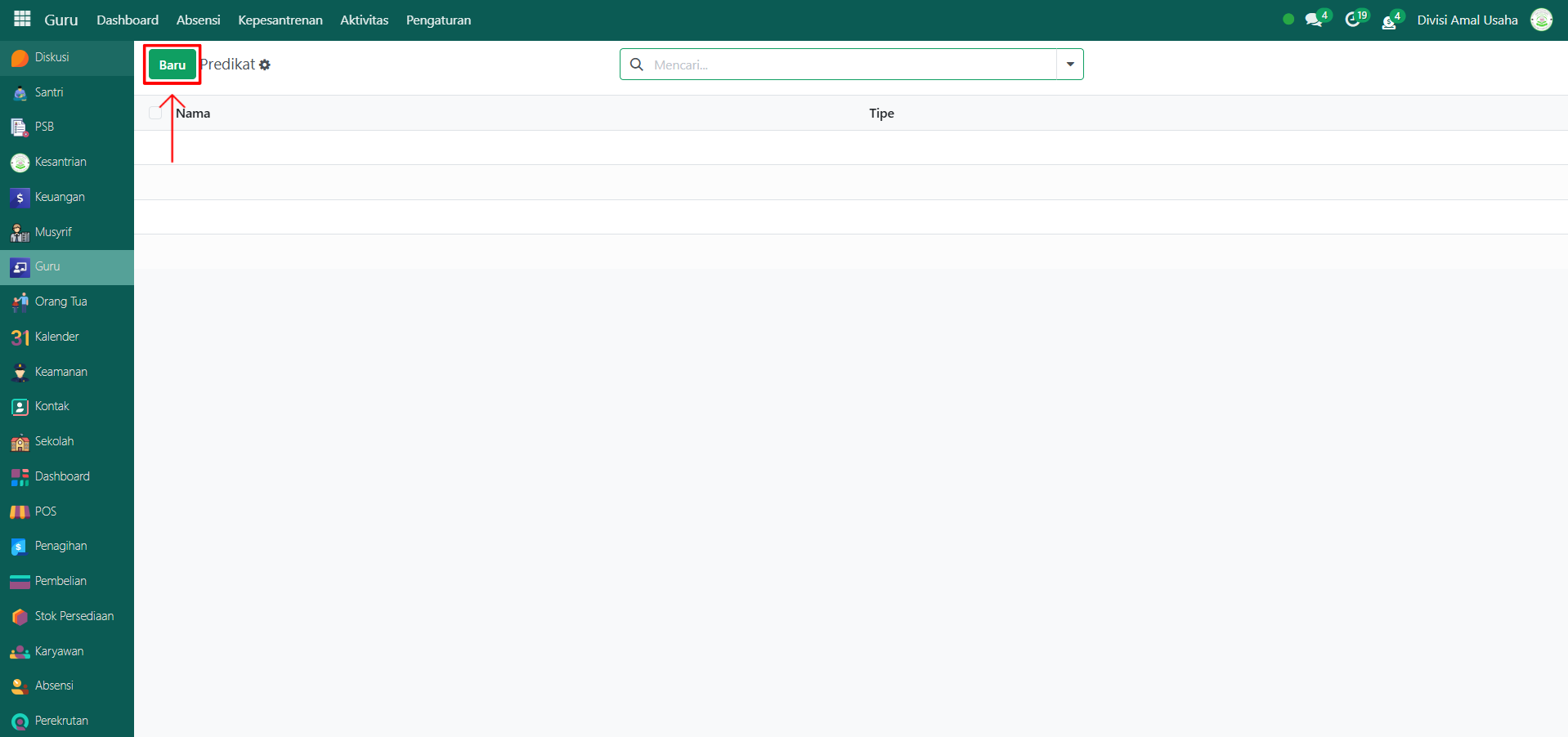1568x737 pixels.
Task: Open the POS app icon
Action: [20, 512]
